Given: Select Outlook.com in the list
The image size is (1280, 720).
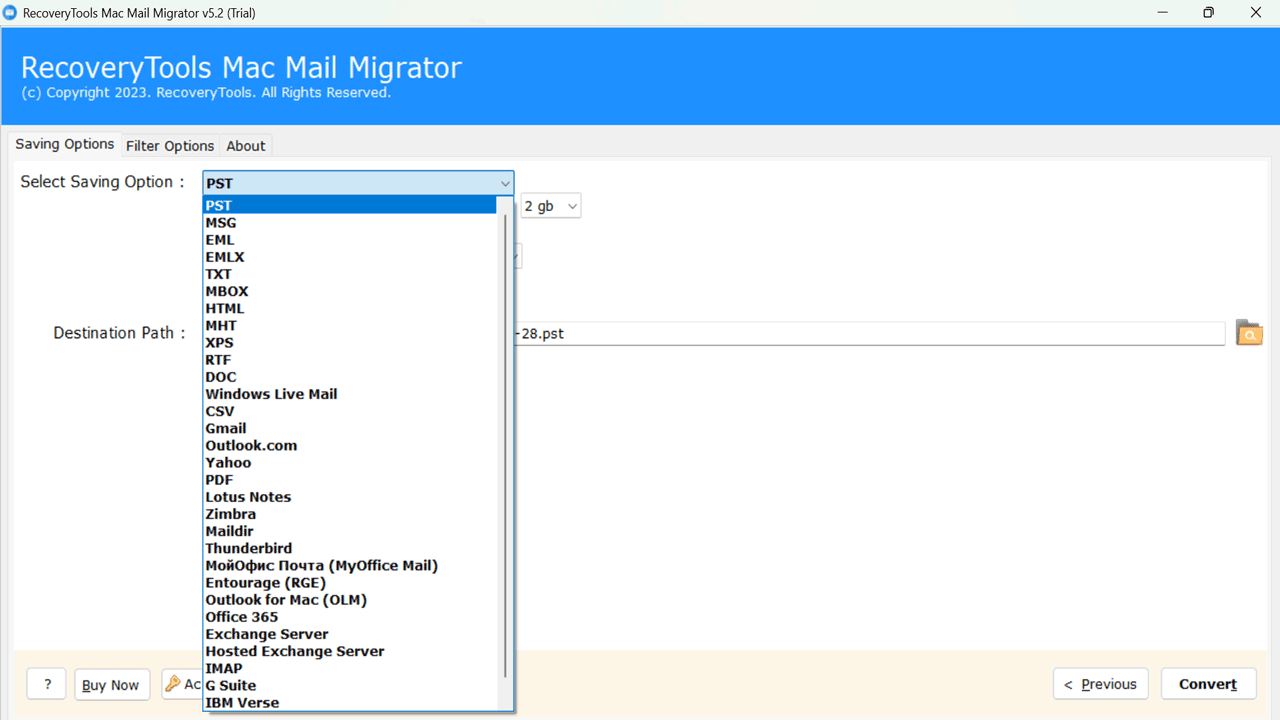Looking at the screenshot, I should pos(350,445).
